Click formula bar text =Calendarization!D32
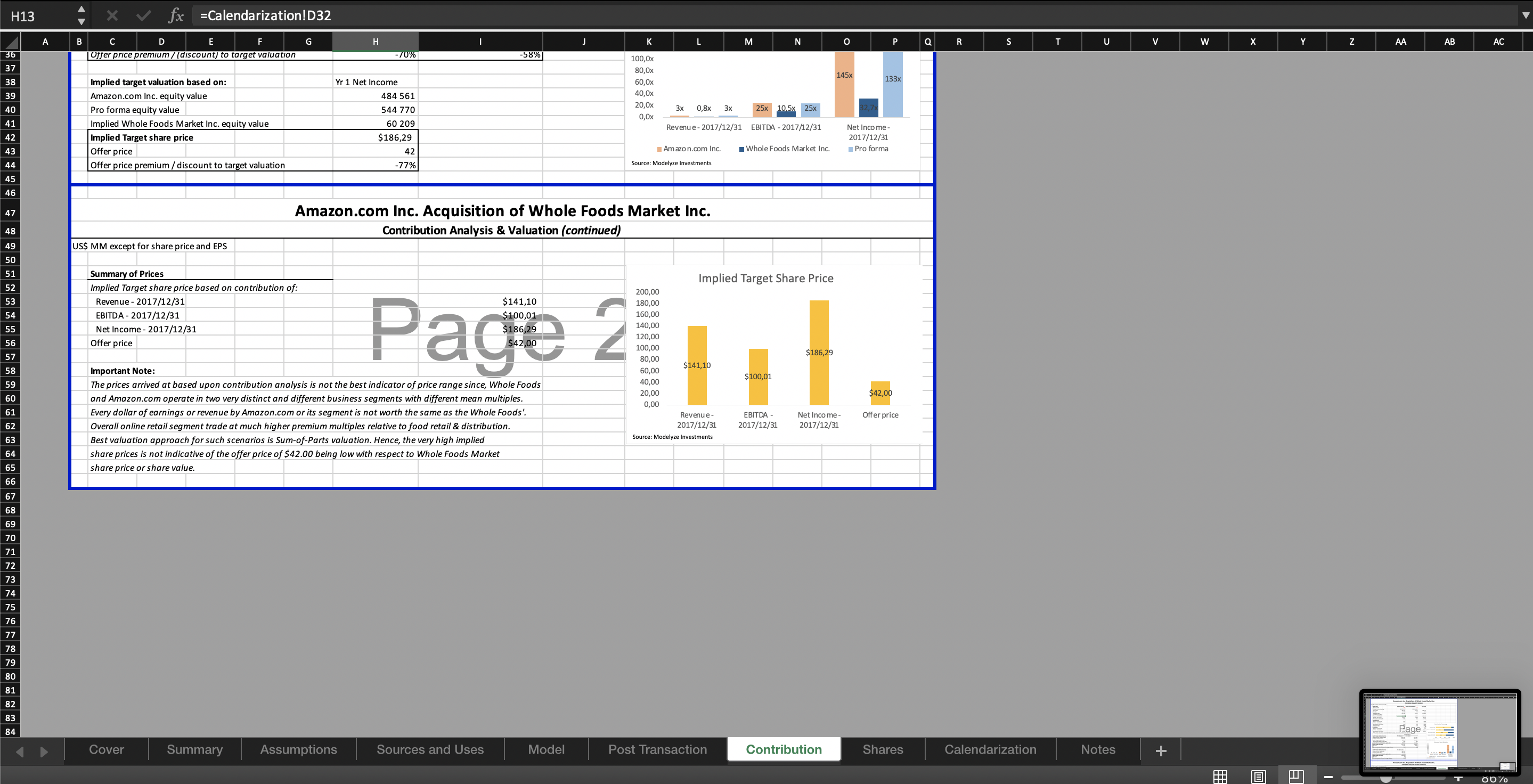The image size is (1533, 784). 265,15
